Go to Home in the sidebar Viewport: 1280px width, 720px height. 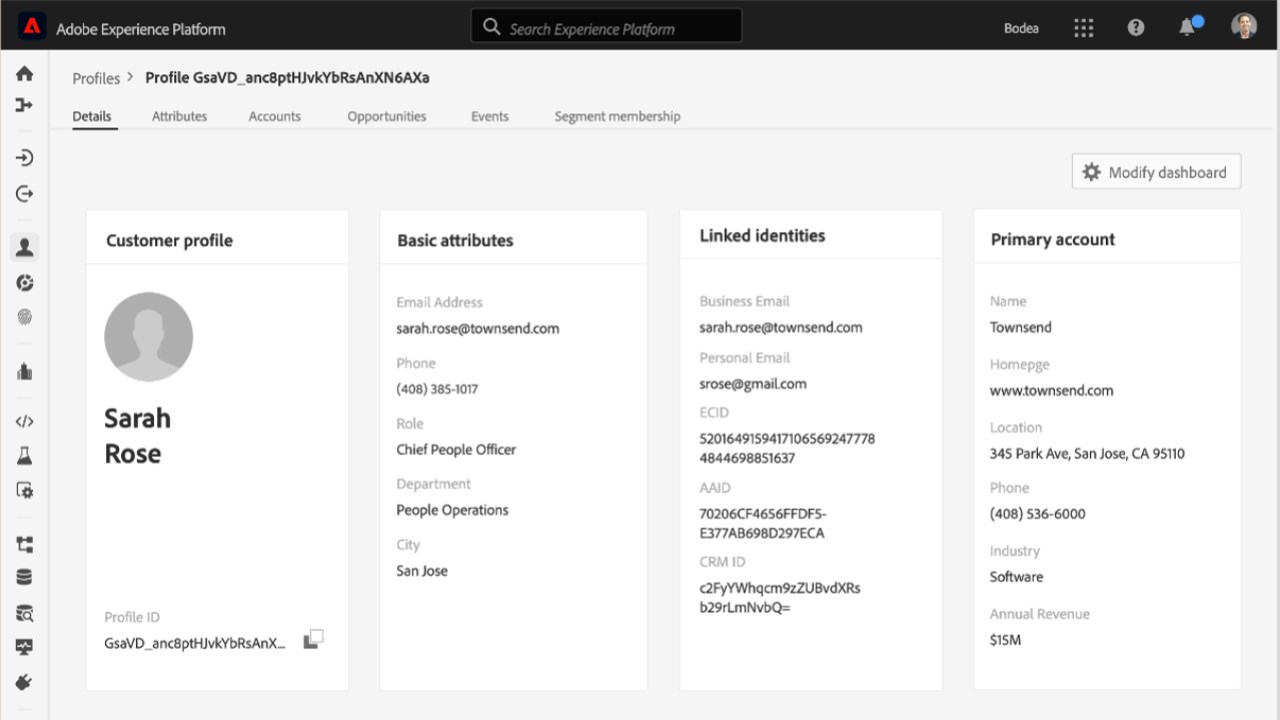[x=25, y=73]
